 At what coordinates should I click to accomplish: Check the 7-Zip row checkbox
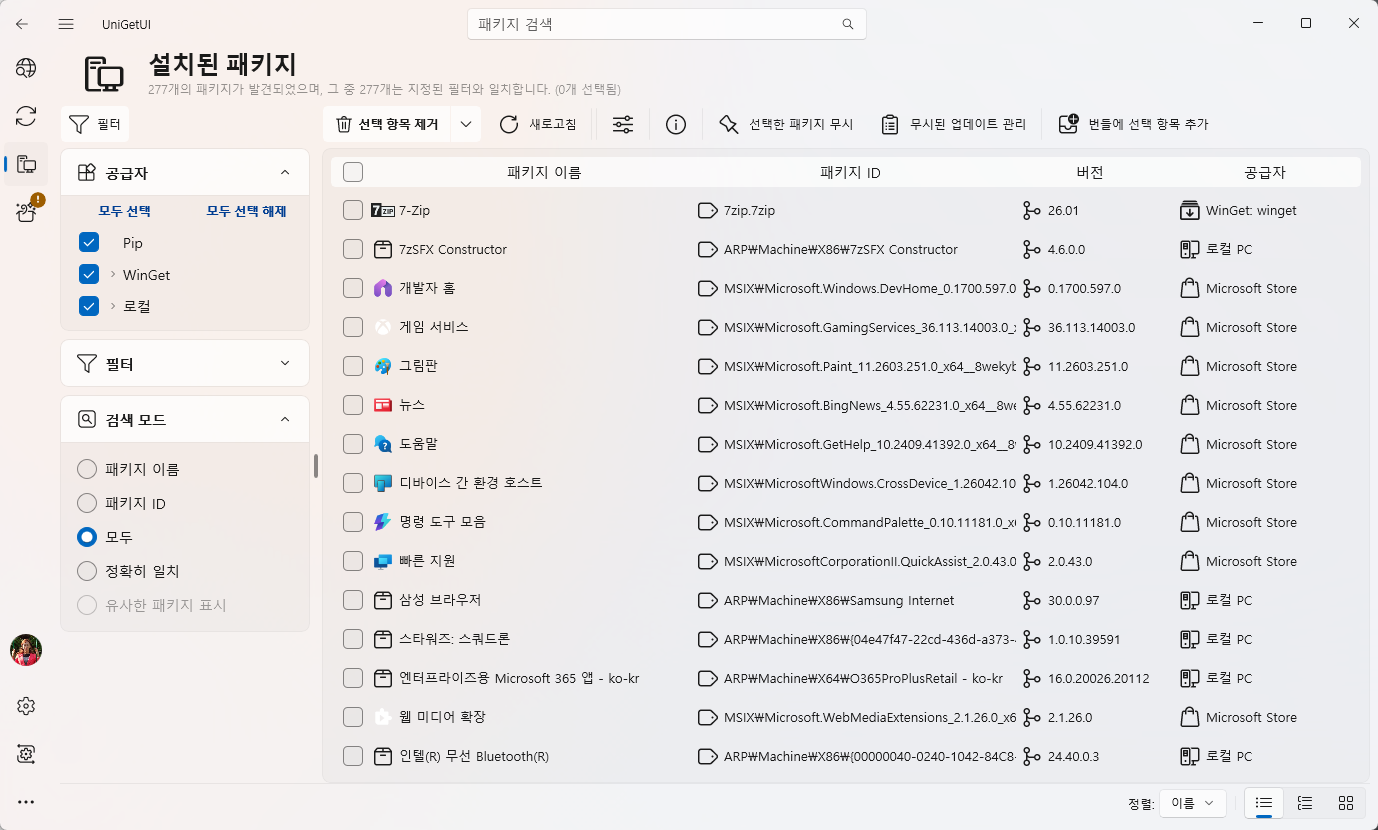pyautogui.click(x=353, y=210)
